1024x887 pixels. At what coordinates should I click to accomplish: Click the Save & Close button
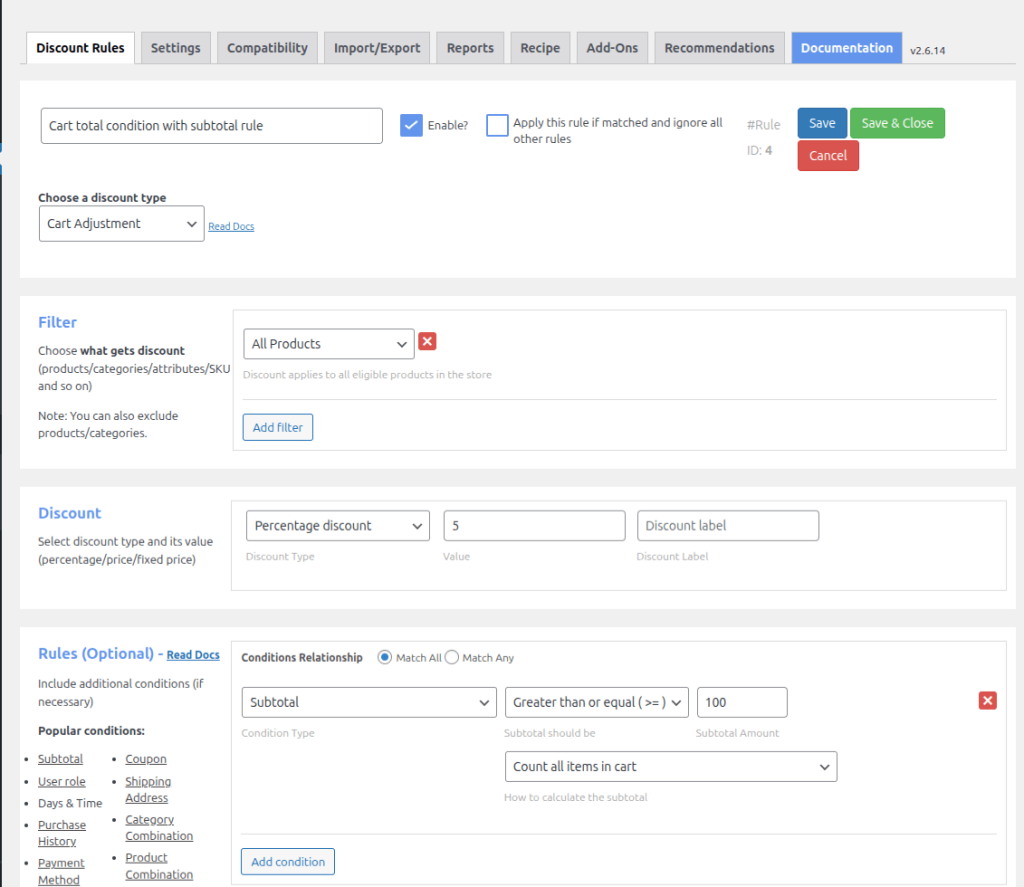pyautogui.click(x=896, y=123)
